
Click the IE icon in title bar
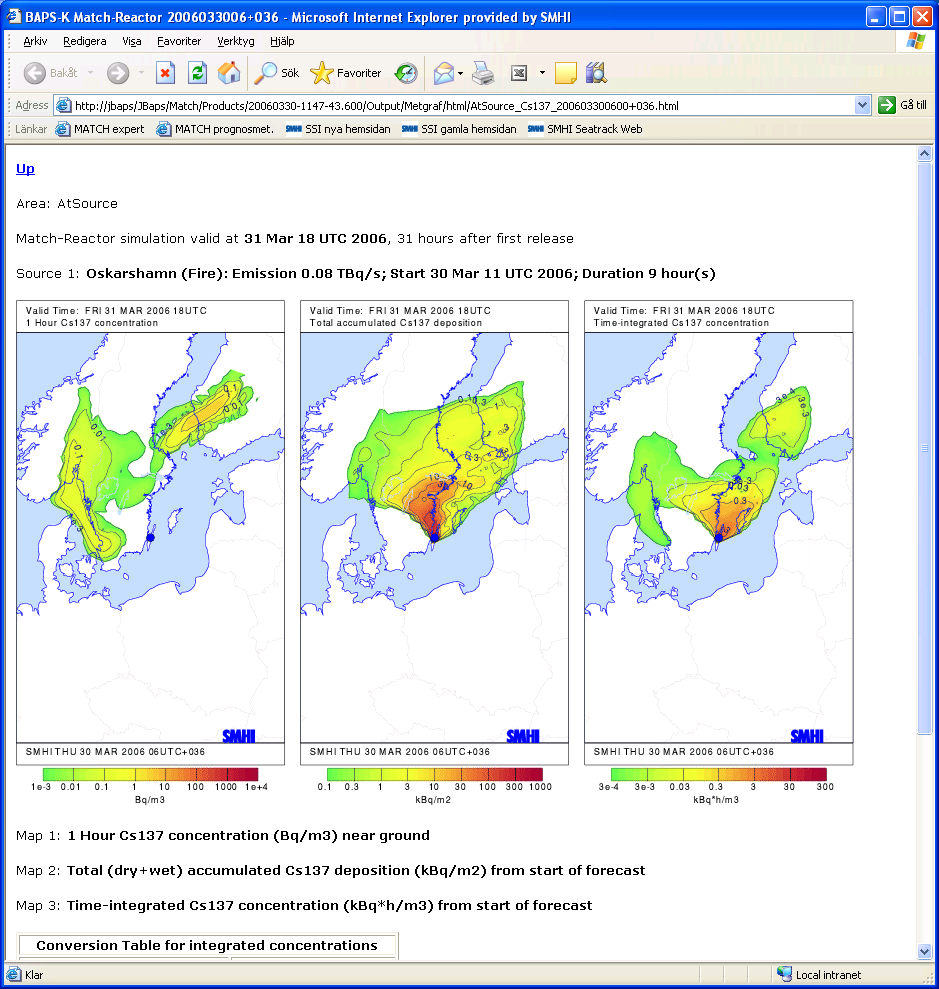pos(13,16)
